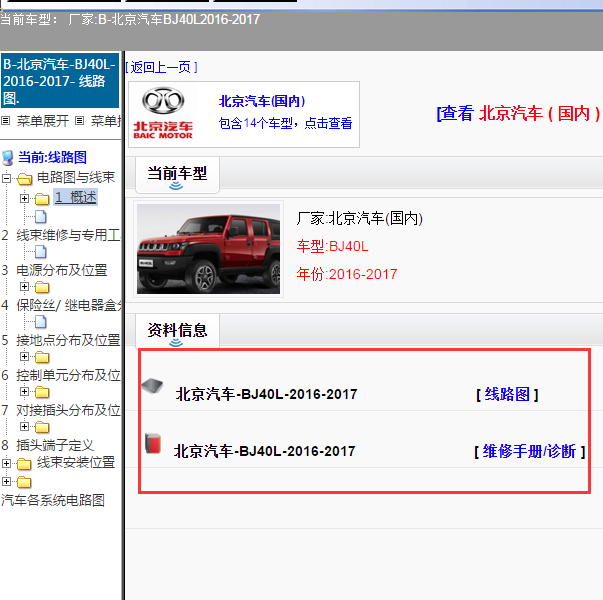Click the 菜单展开 expand-all icon
The height and width of the screenshot is (600, 603).
coord(5,121)
